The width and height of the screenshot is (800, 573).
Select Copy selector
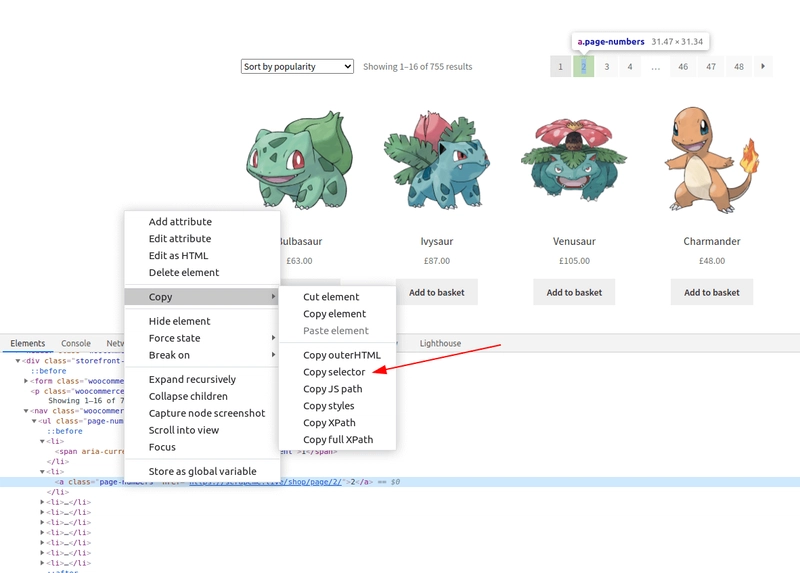[337, 372]
